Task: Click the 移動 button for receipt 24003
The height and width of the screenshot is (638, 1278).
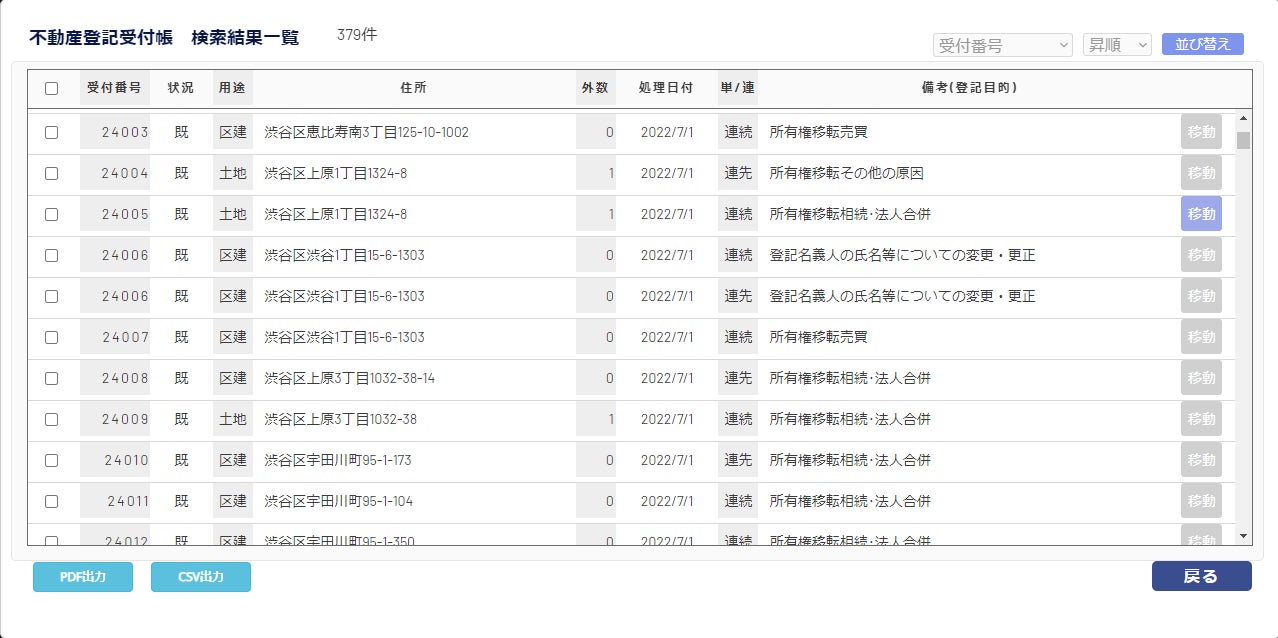Action: pos(1201,132)
